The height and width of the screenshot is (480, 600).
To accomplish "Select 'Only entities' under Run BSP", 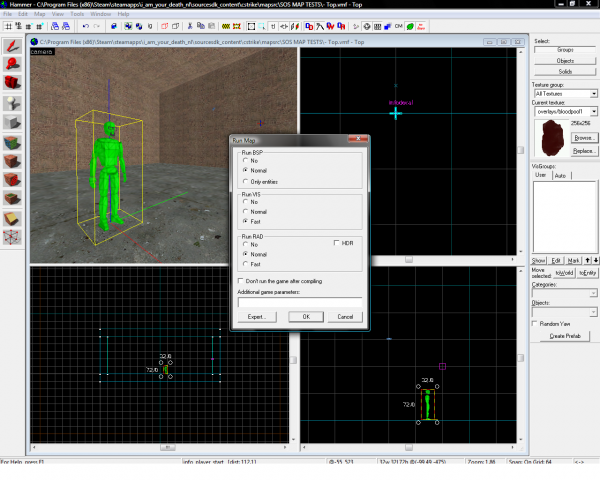I will point(247,181).
